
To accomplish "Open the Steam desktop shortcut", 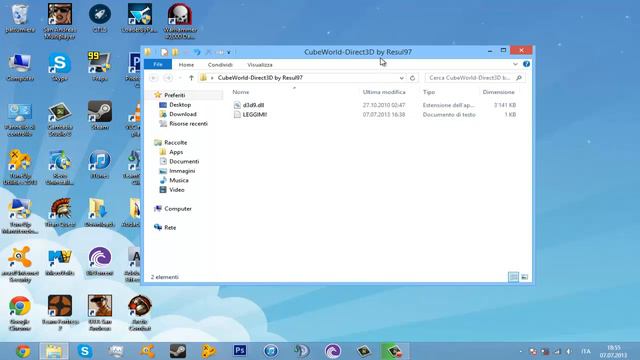I will click(100, 116).
